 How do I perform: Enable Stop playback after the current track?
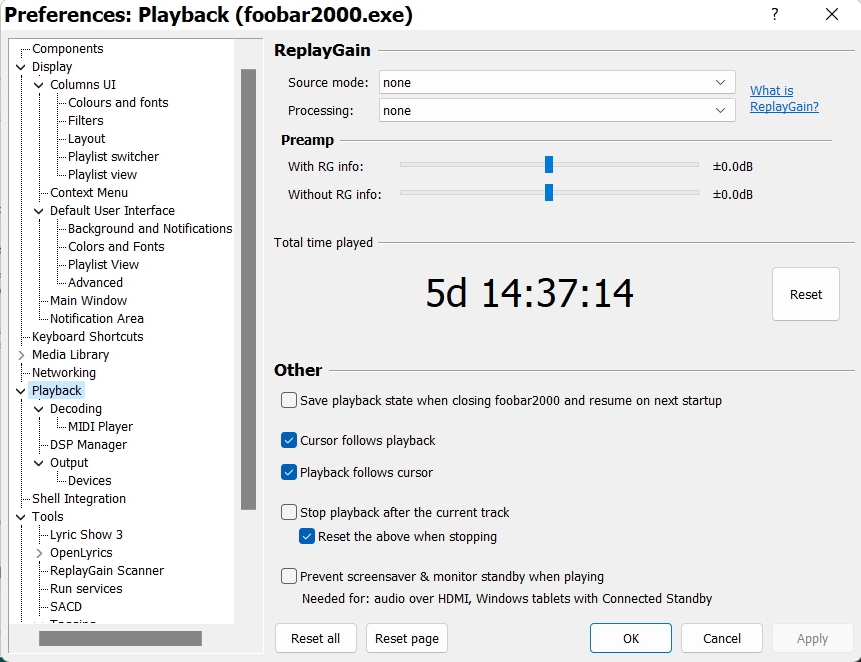[289, 512]
